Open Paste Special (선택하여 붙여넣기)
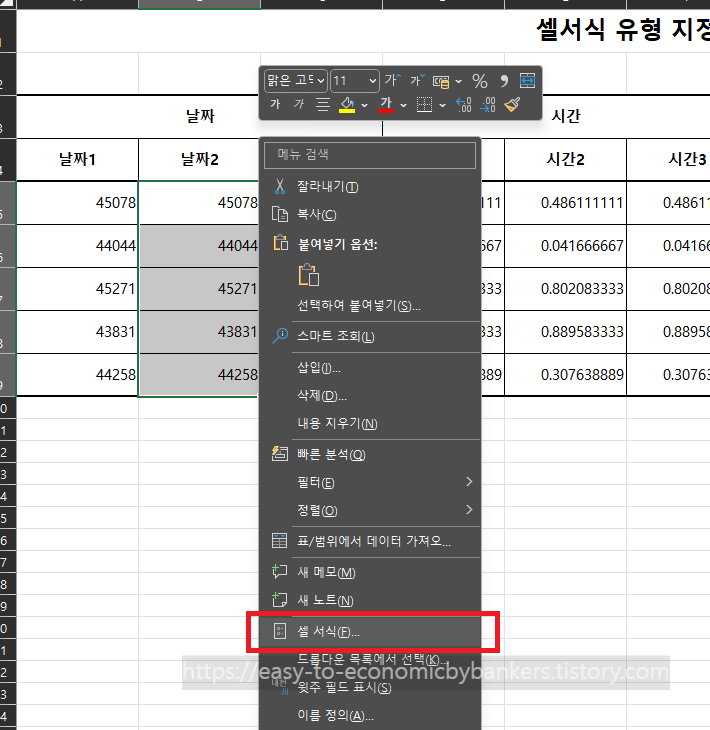 tap(370, 305)
